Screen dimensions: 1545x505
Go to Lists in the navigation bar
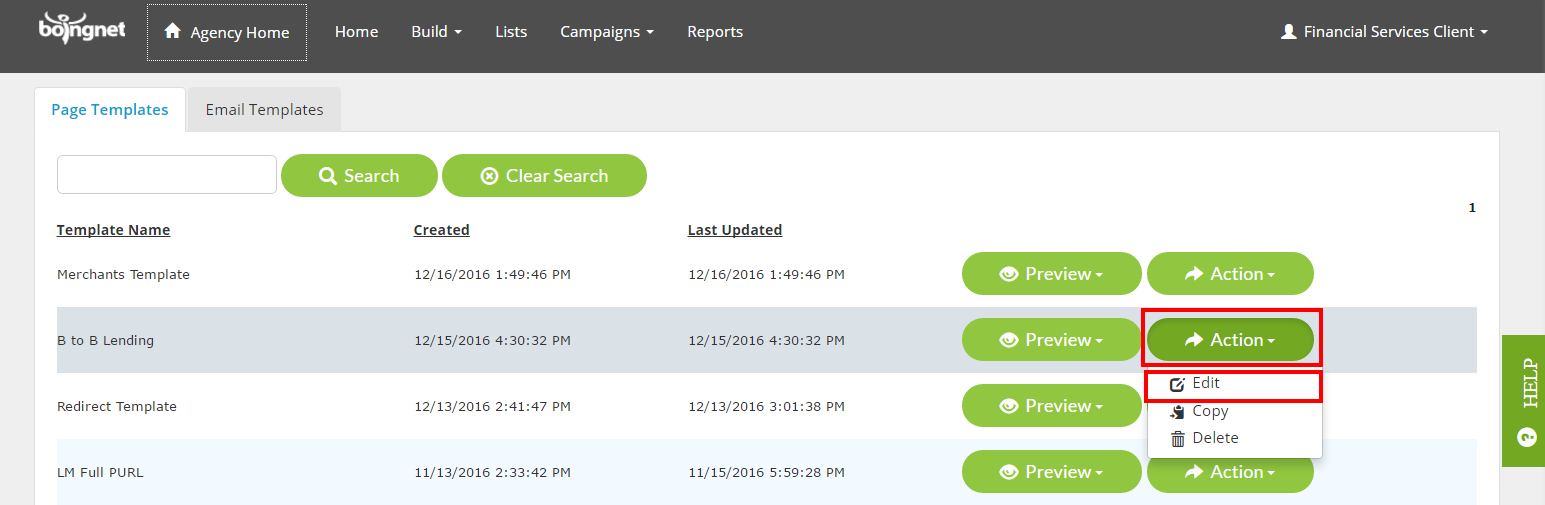click(x=511, y=32)
